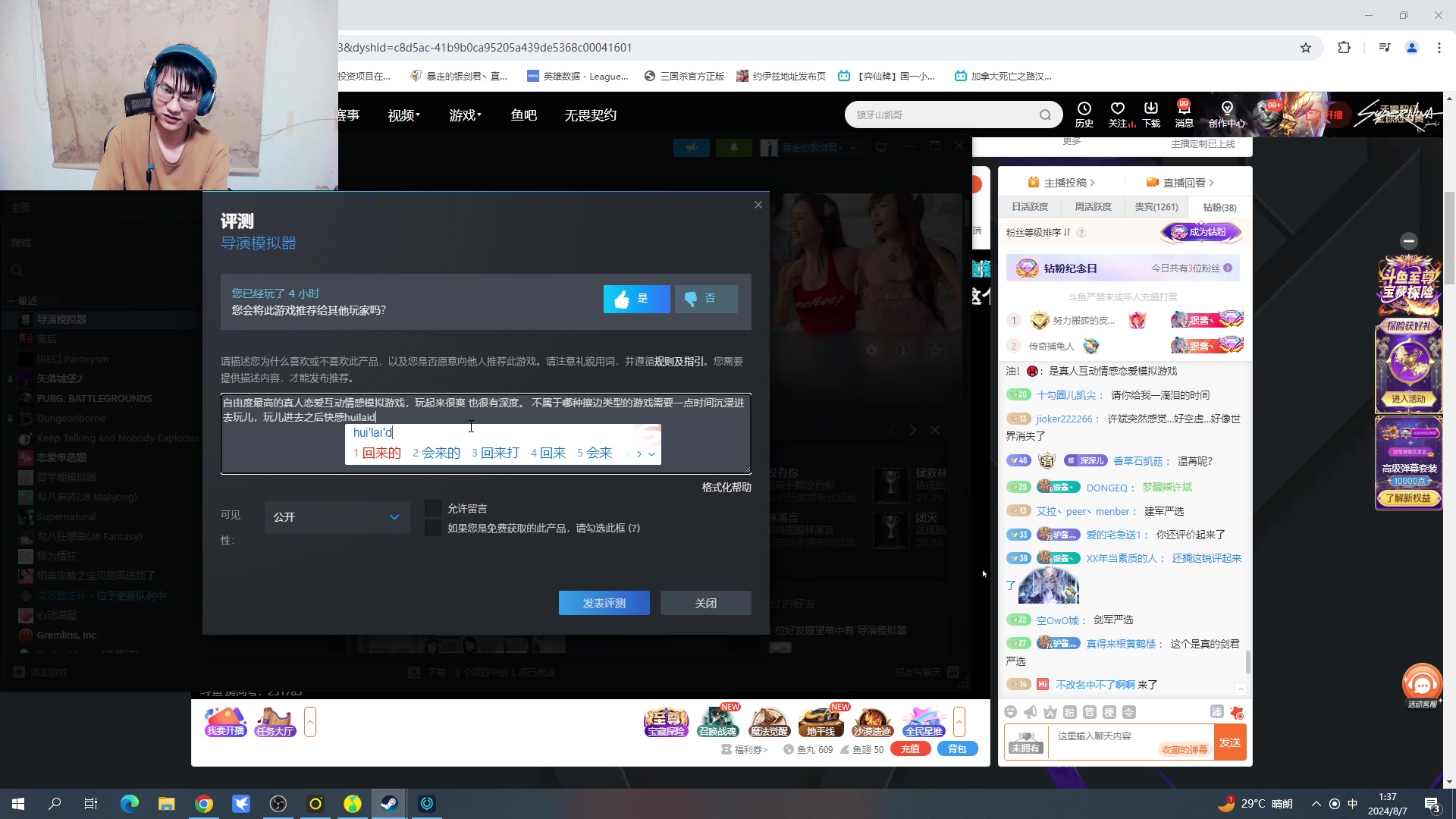The image size is (1456, 819).
Task: Switch to the 钻粉(38) tab
Action: pyautogui.click(x=1219, y=207)
